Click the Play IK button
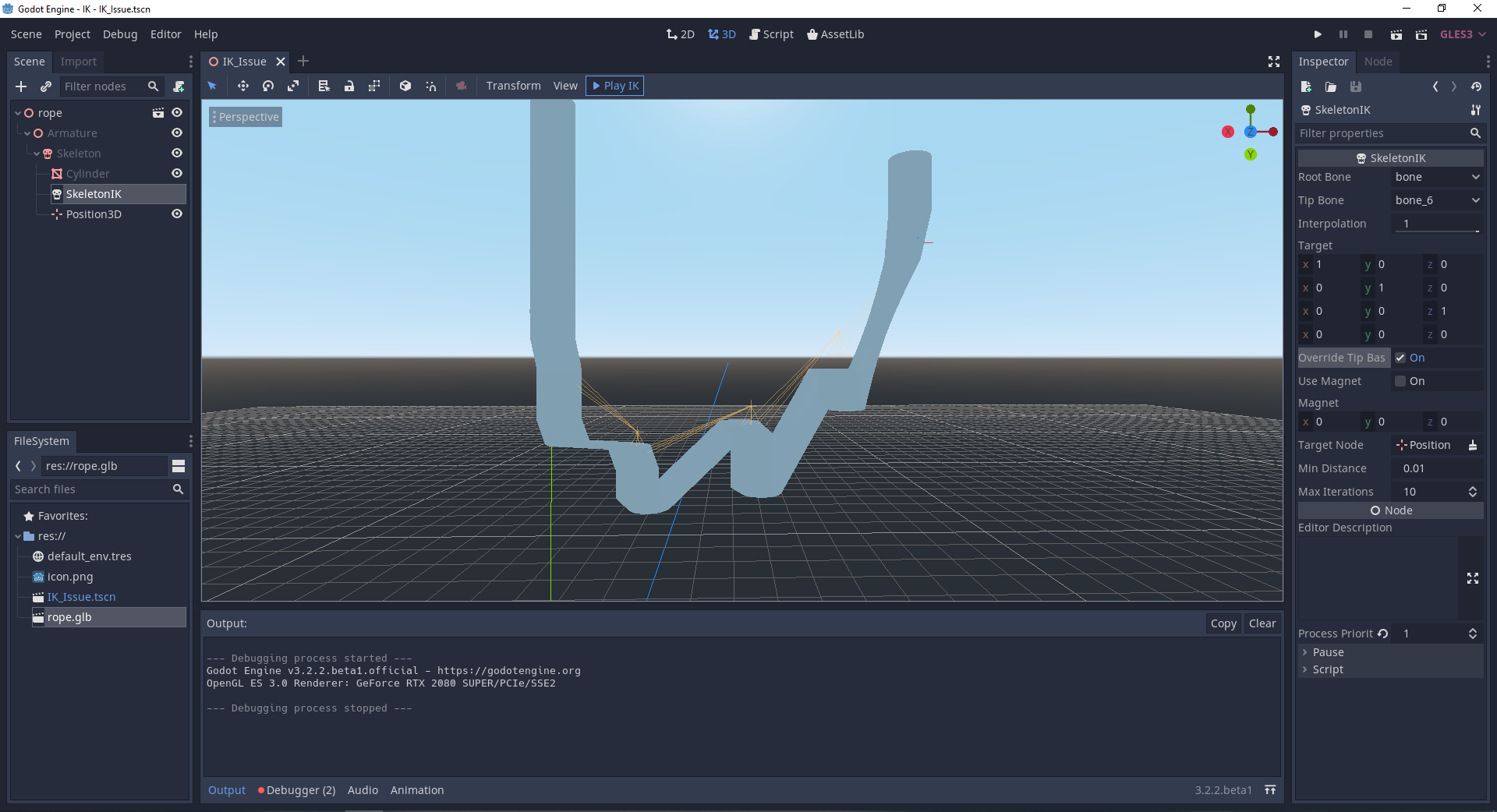The height and width of the screenshot is (812, 1497). (x=615, y=86)
